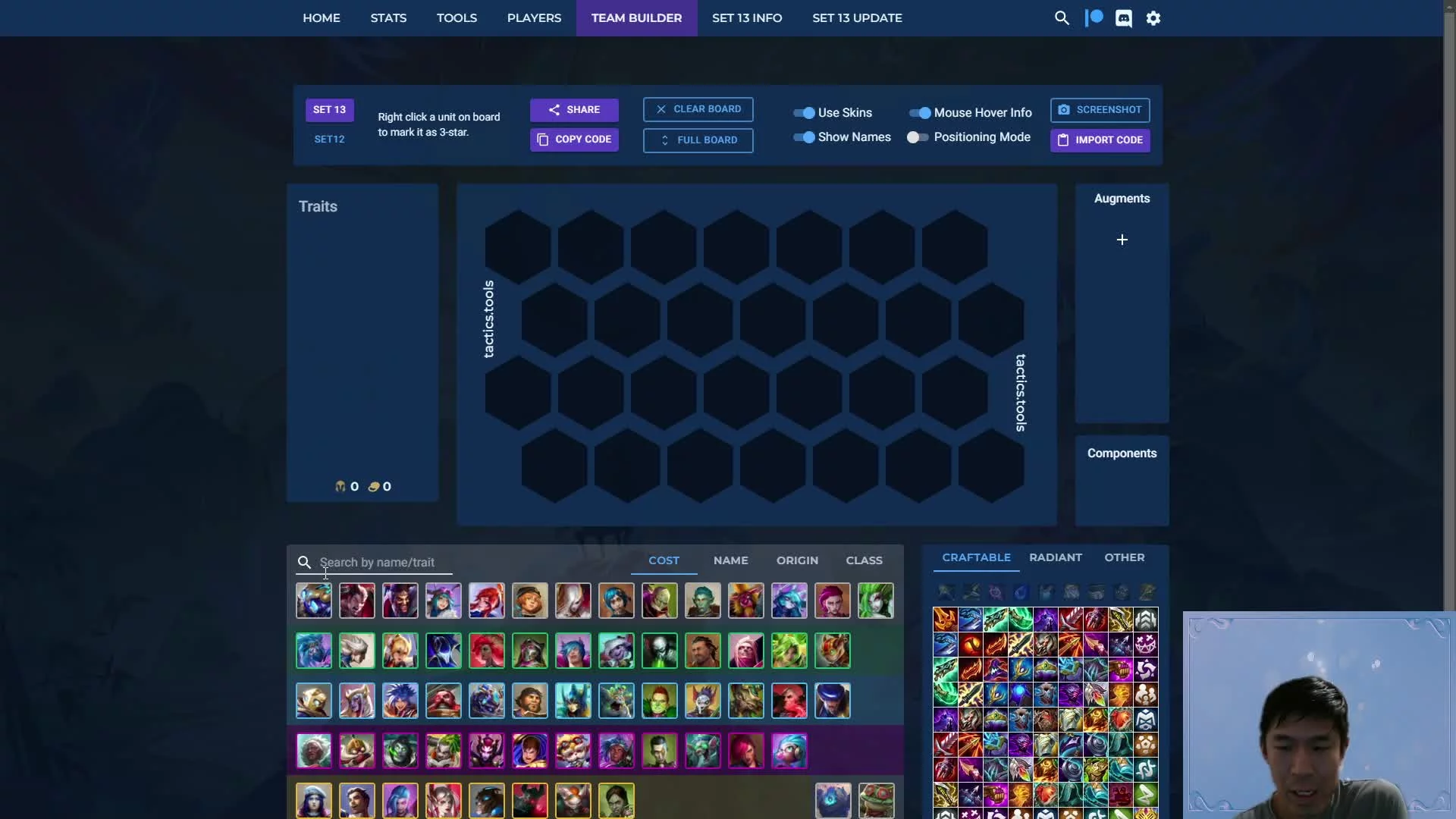Filter by Spatula component
The image size is (1456, 819).
point(1147,591)
